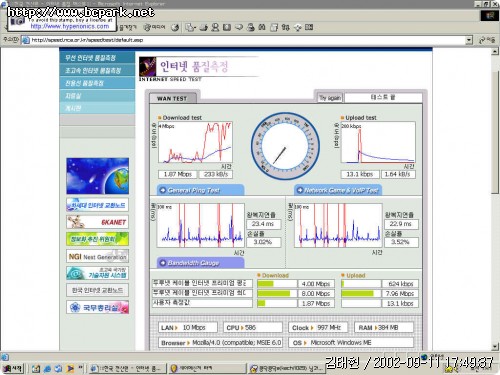Launch Windows Media Player from quick launch
This screenshot has height=375, width=500.
coord(70,369)
